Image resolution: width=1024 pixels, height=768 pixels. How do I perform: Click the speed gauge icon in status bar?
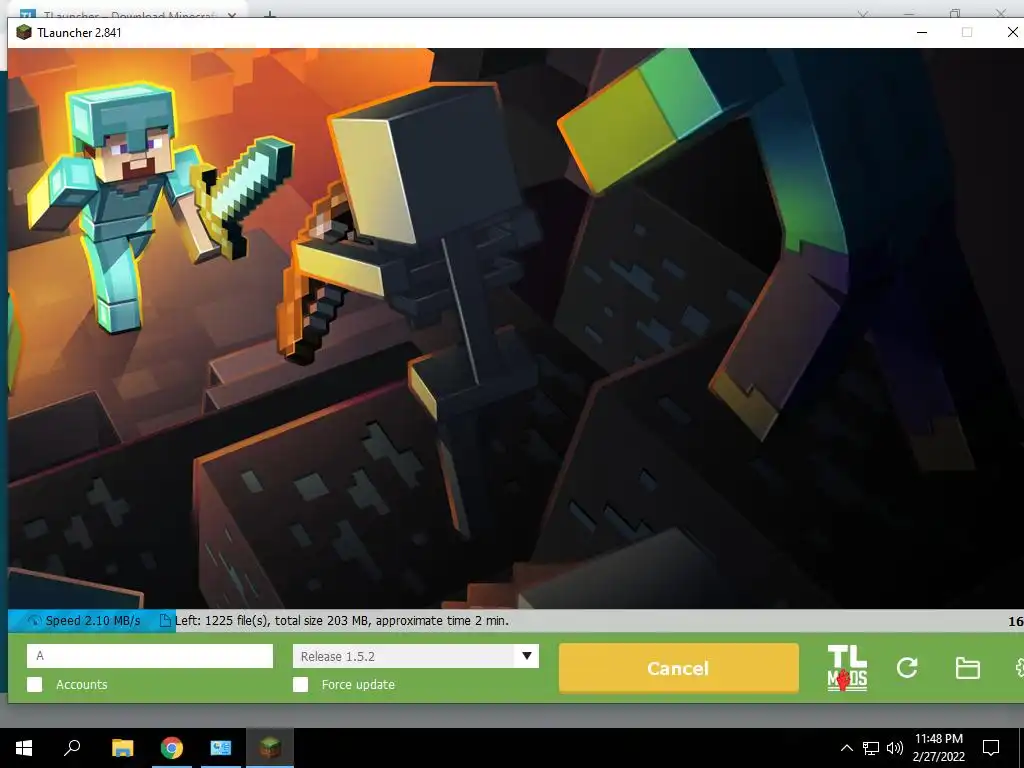(34, 620)
